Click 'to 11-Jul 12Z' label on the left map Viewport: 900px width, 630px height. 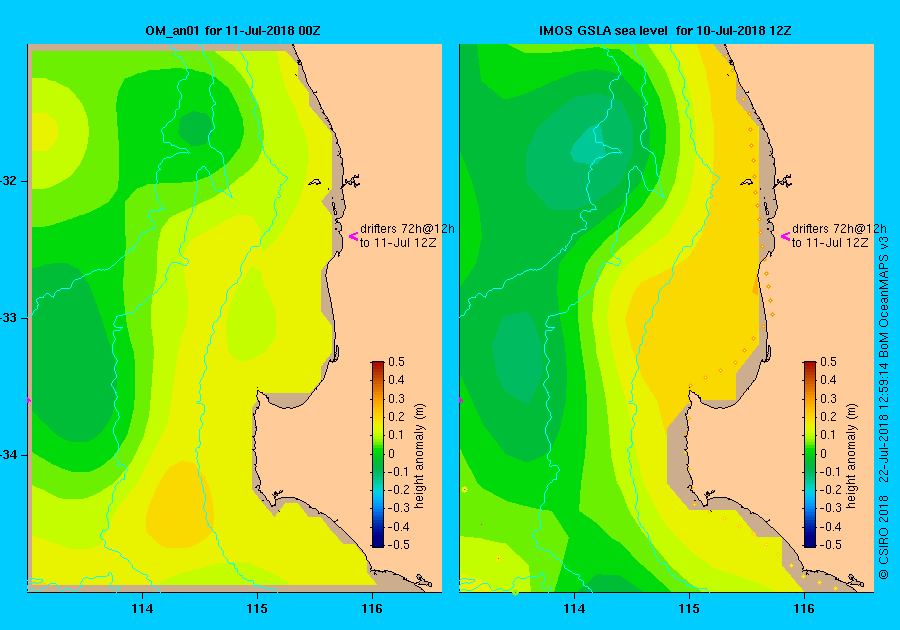click(398, 243)
